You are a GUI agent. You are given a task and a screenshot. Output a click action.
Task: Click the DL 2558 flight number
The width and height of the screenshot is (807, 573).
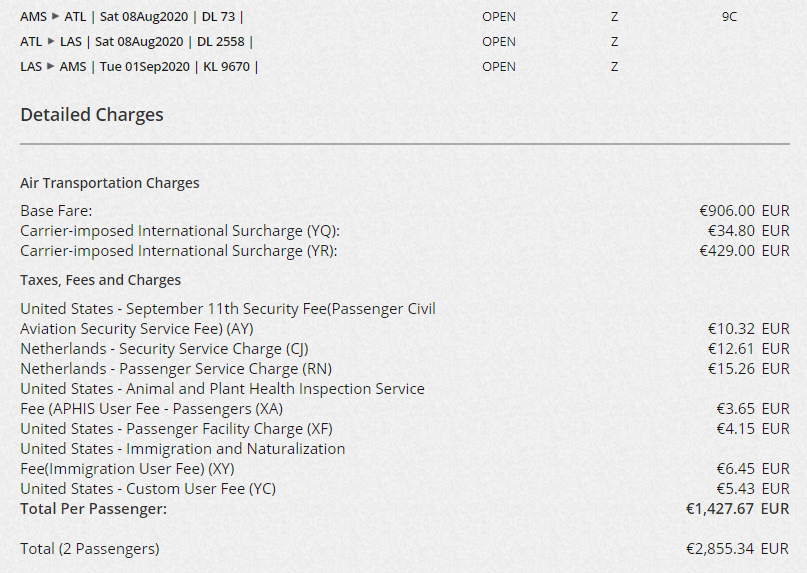tap(221, 42)
